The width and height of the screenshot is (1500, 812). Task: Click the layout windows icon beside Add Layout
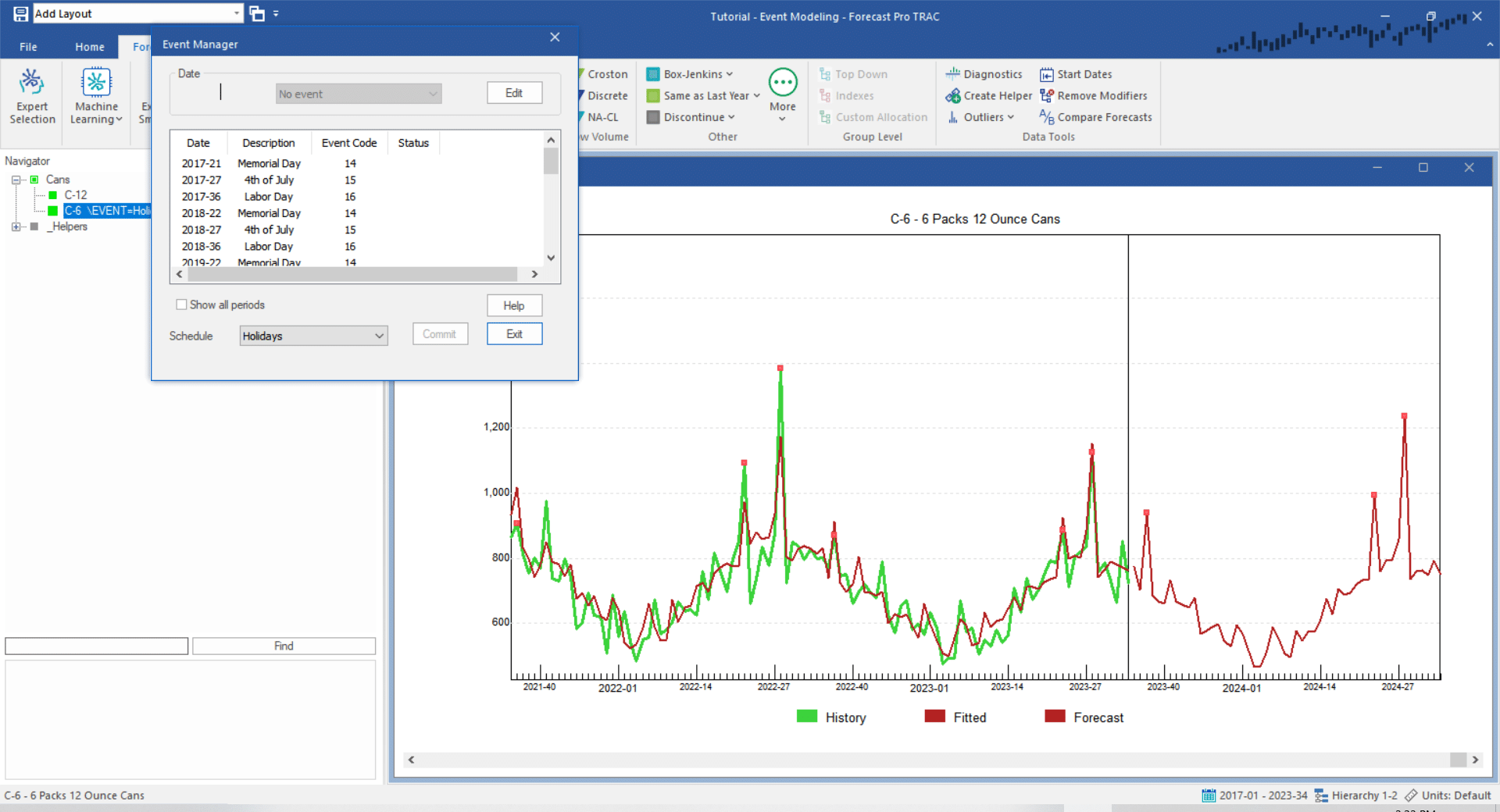point(256,13)
